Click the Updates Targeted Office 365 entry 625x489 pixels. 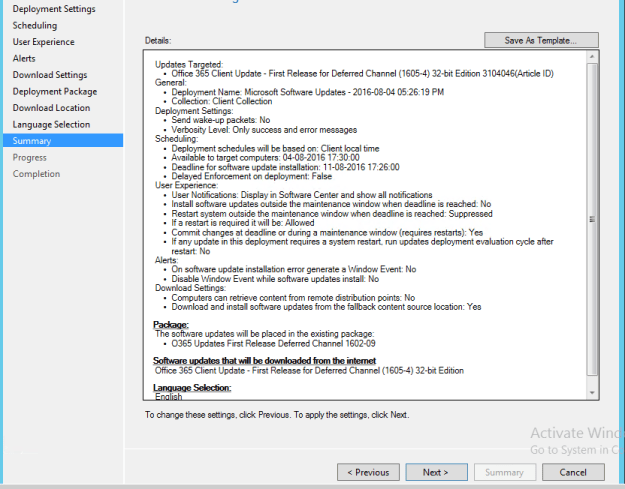point(362,74)
